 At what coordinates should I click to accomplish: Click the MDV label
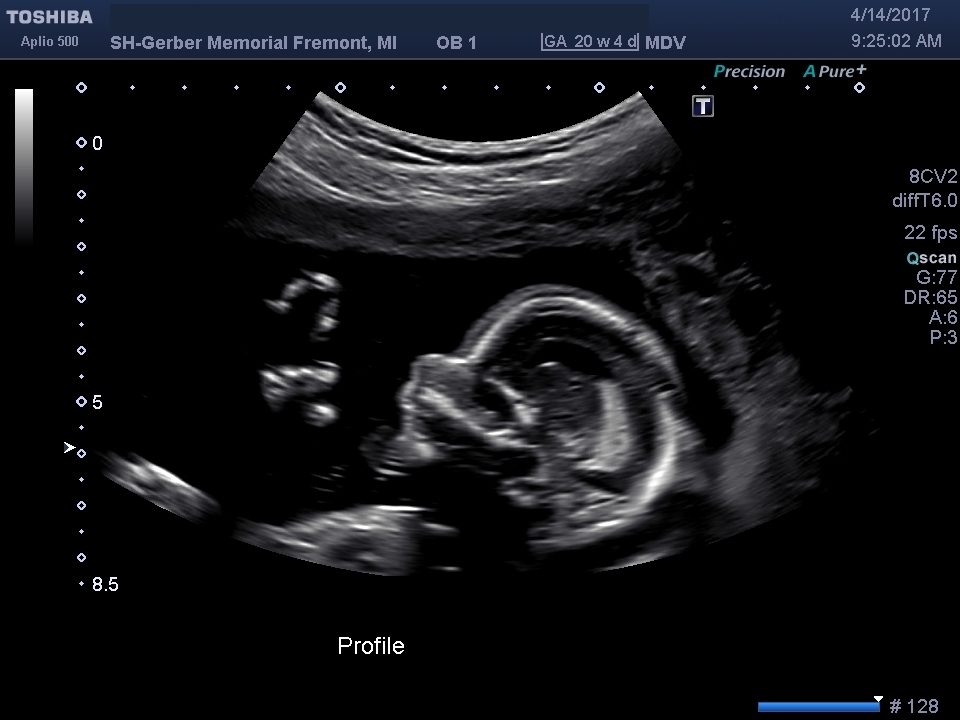click(665, 43)
